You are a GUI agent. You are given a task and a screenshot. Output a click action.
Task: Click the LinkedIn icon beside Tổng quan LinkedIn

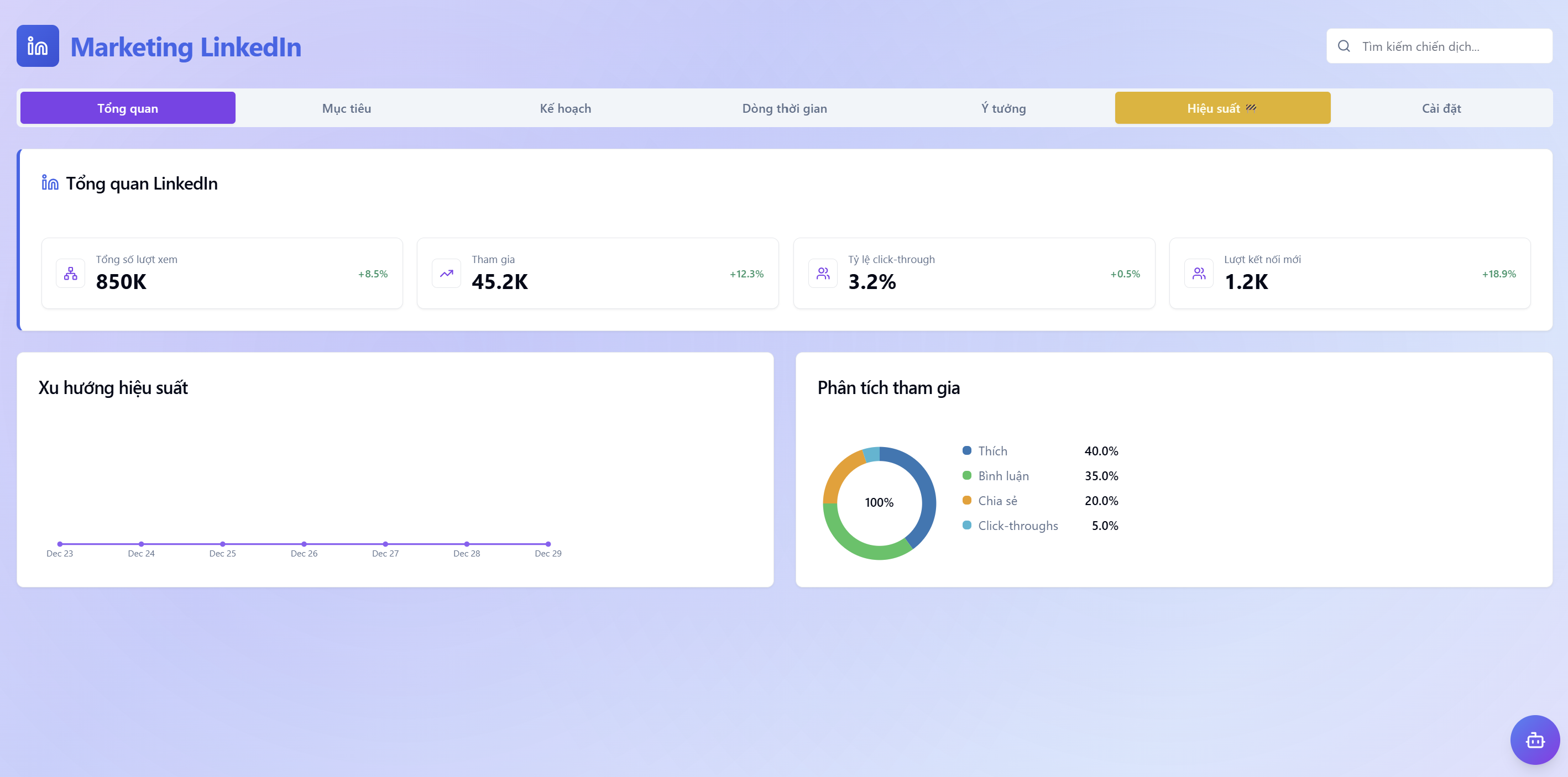[50, 182]
